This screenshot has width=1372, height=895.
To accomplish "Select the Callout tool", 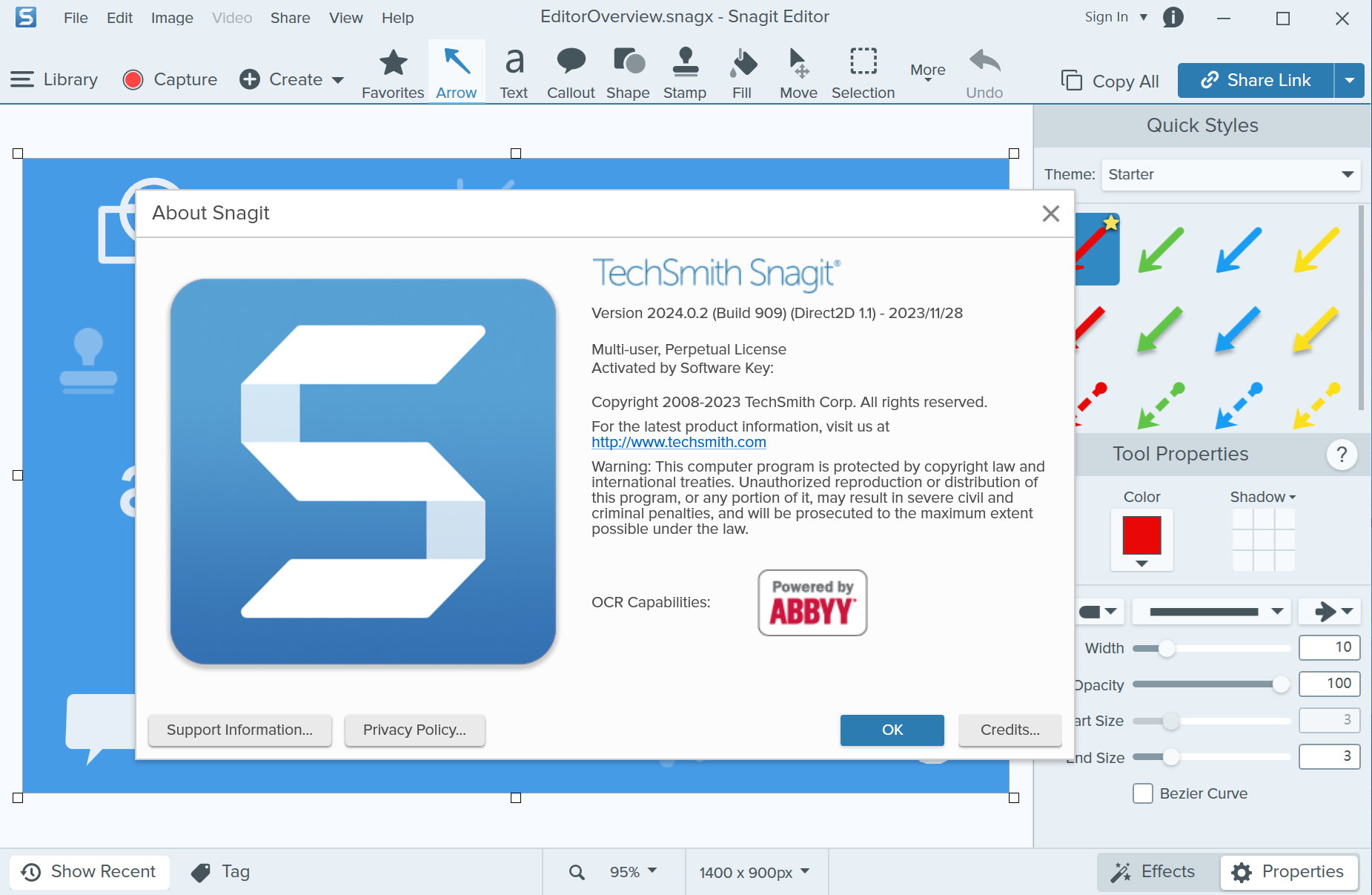I will [571, 73].
